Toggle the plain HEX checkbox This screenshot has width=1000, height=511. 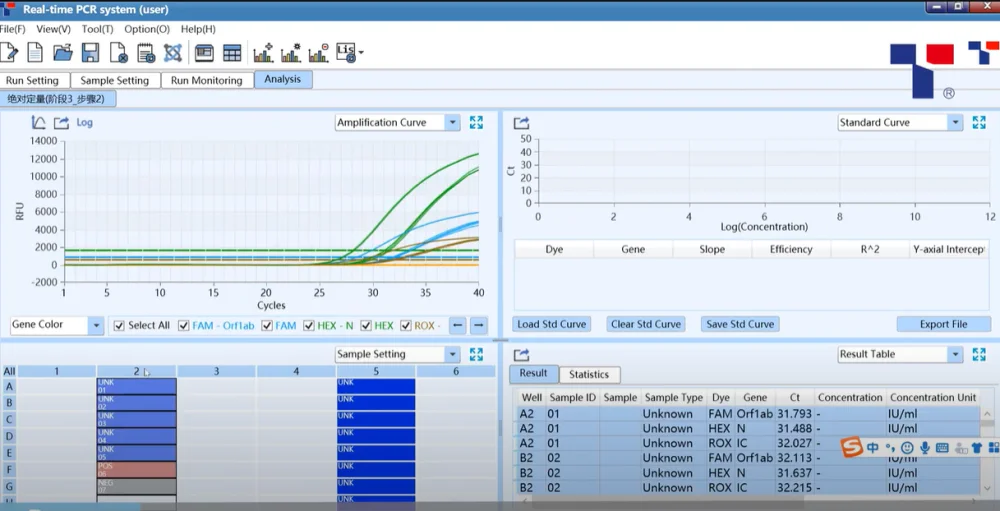pos(366,325)
